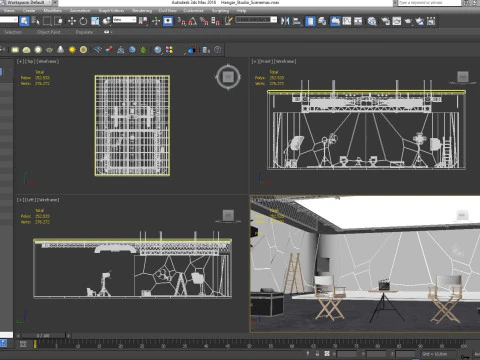Toggle Spinner Snap
This screenshot has width=480, height=360.
216,21
